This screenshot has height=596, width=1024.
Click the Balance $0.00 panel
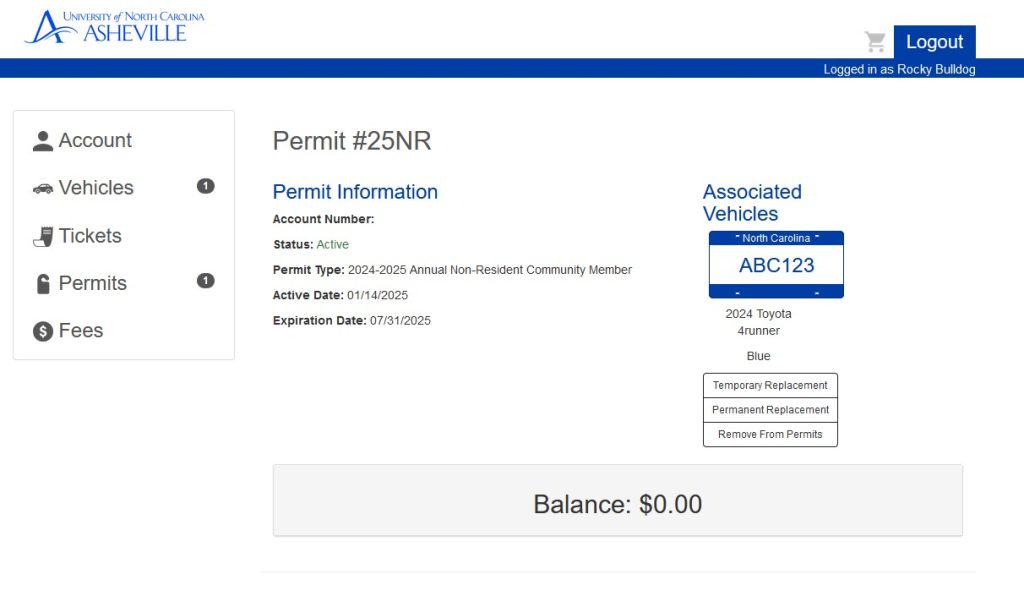(x=617, y=504)
